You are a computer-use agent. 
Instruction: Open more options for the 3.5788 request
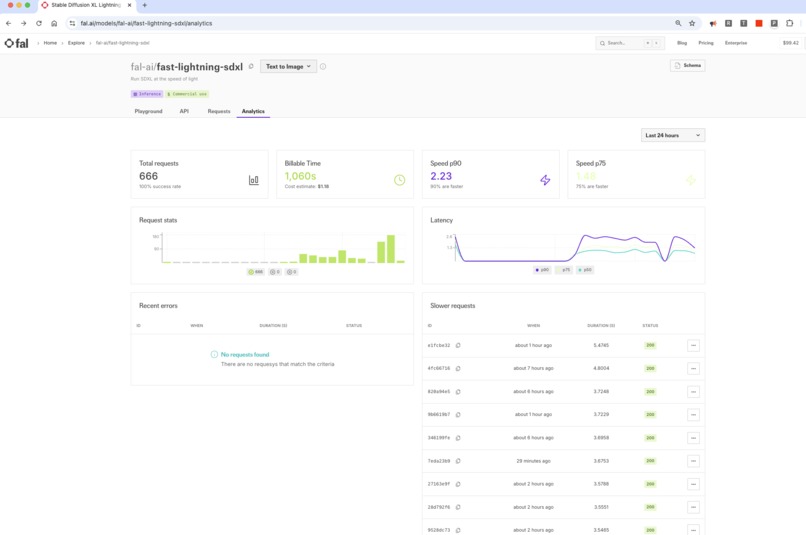click(x=693, y=484)
